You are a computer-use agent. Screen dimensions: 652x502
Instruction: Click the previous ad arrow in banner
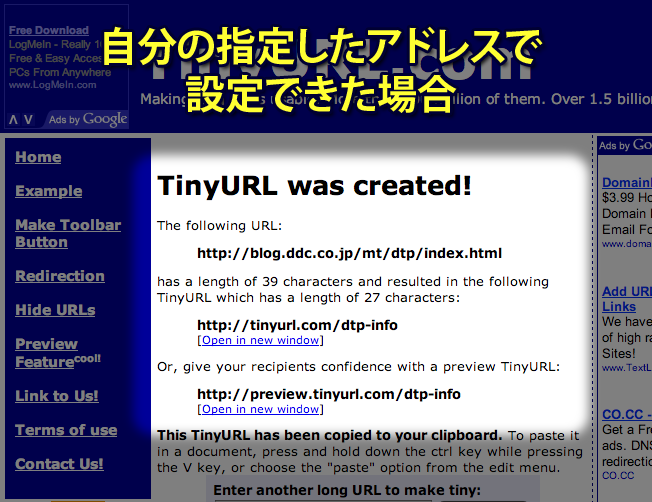coord(13,120)
